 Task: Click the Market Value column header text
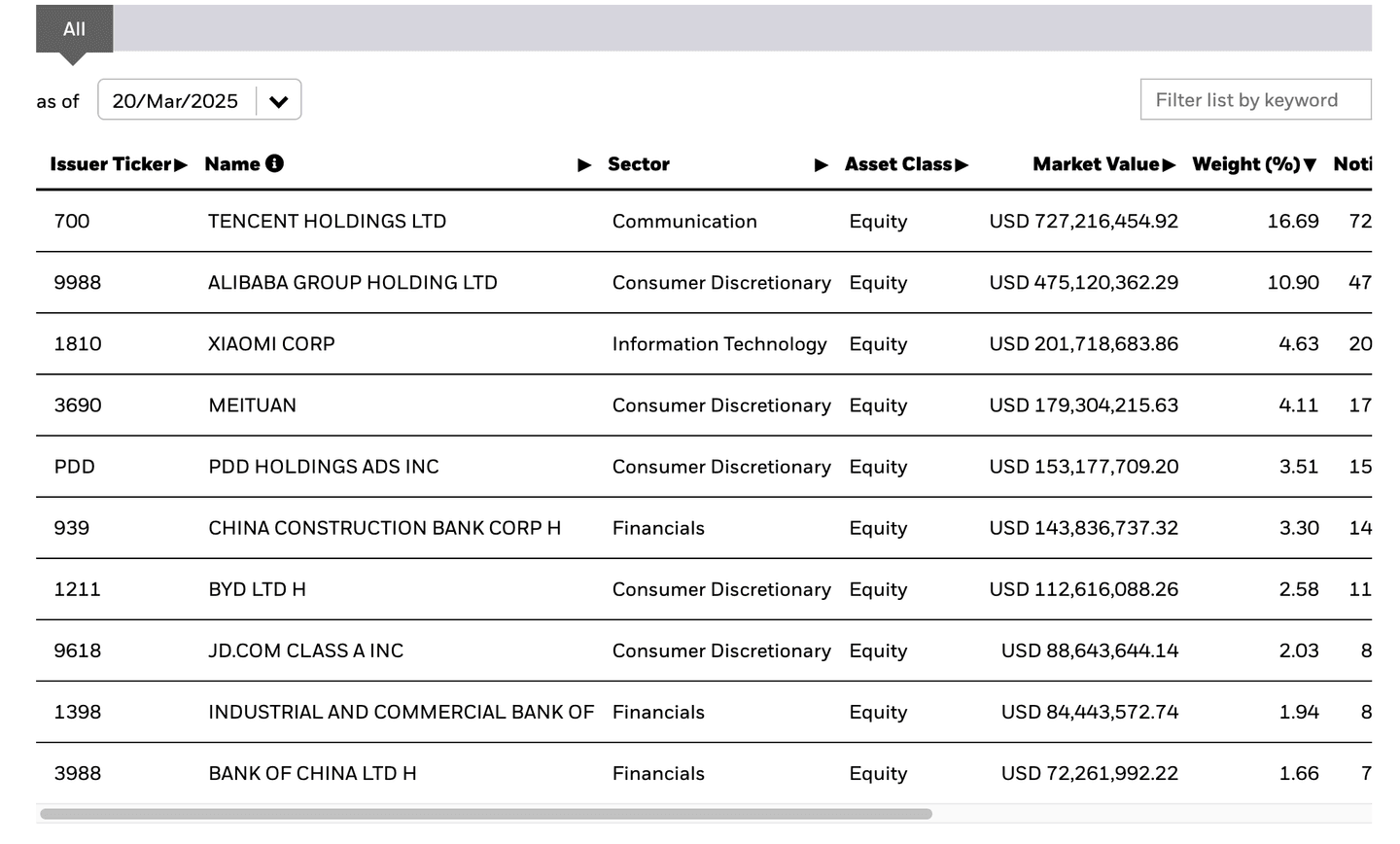[1095, 164]
